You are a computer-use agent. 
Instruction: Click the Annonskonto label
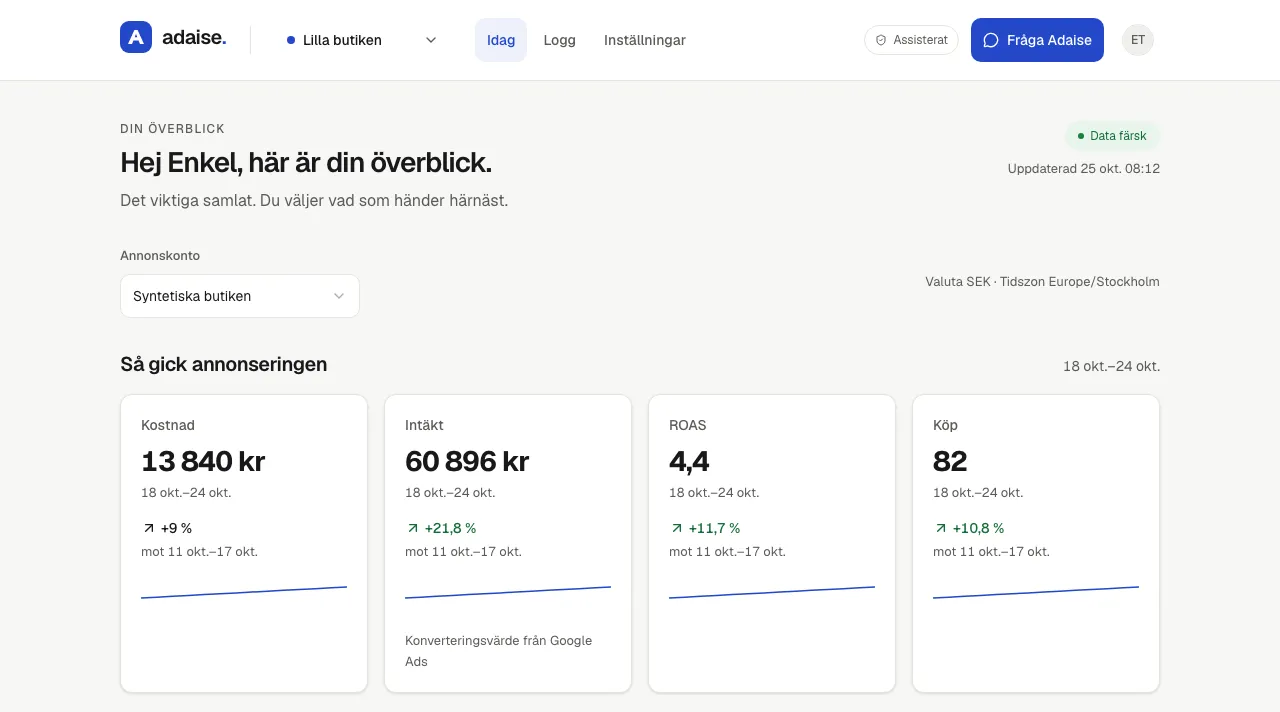[160, 256]
